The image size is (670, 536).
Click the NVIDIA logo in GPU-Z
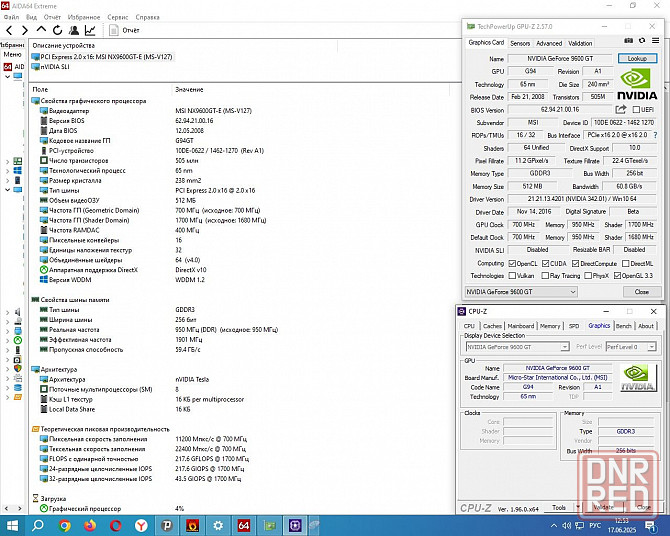pyautogui.click(x=636, y=84)
